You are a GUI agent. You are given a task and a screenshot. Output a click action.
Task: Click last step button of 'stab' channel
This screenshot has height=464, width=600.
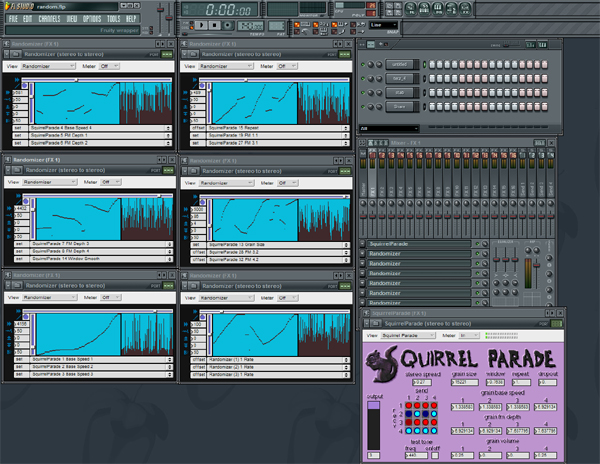tap(545, 93)
